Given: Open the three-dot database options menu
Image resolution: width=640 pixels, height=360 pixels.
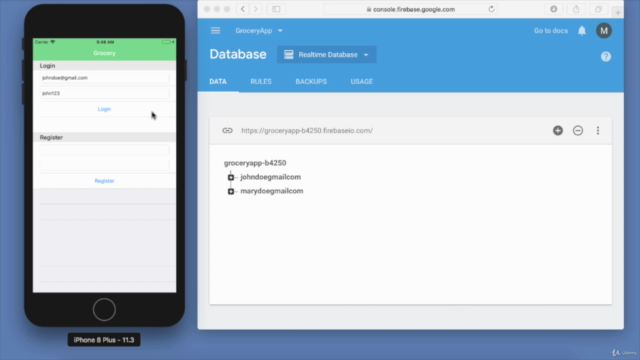Looking at the screenshot, I should [x=598, y=131].
